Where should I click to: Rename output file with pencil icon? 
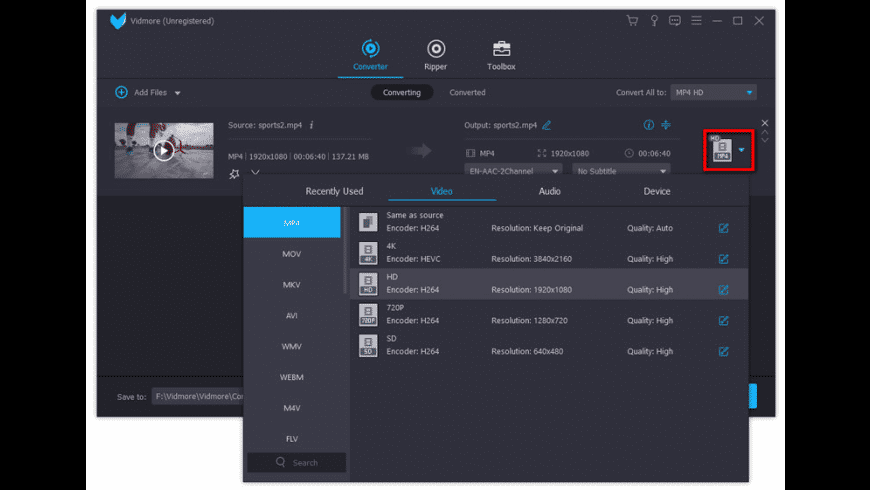[547, 125]
